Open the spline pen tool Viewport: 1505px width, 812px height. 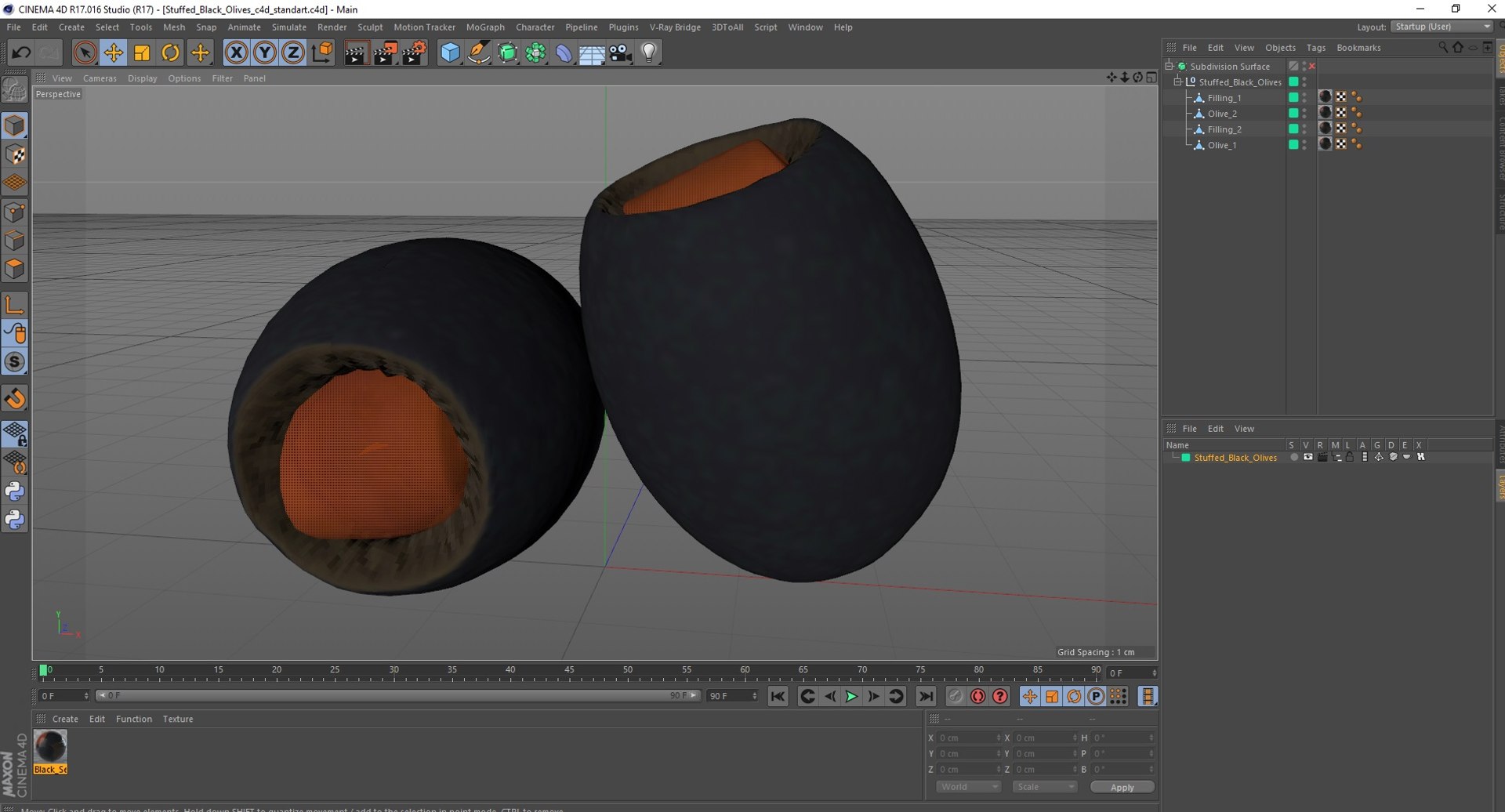tap(478, 53)
